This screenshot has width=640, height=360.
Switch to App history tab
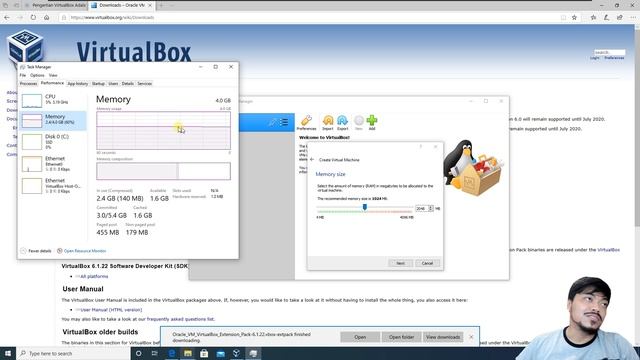(78, 84)
